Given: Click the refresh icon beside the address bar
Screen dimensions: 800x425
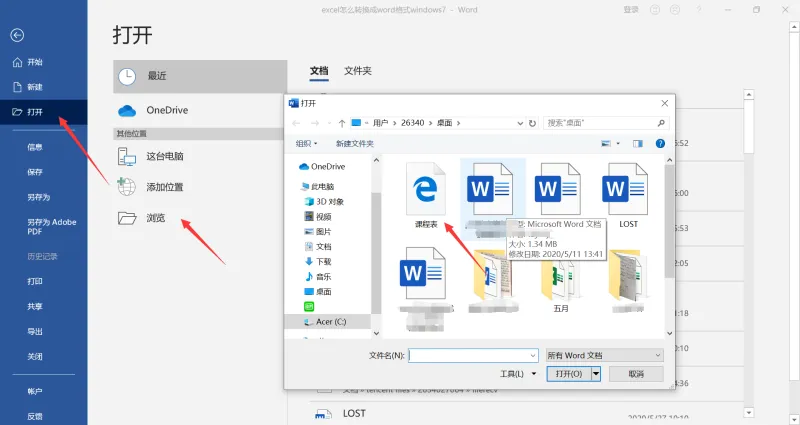Looking at the screenshot, I should point(532,123).
